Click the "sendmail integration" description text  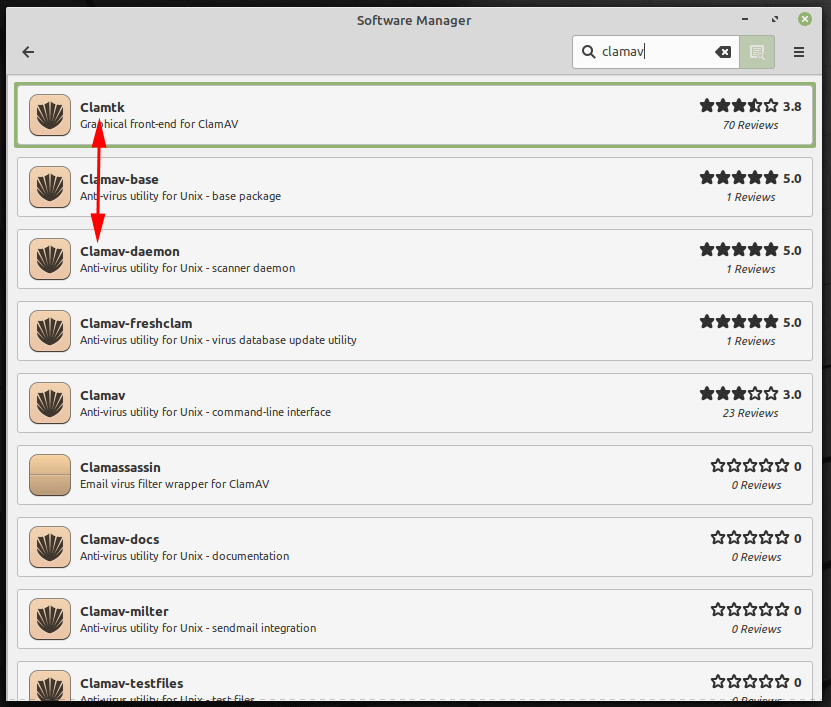click(264, 629)
